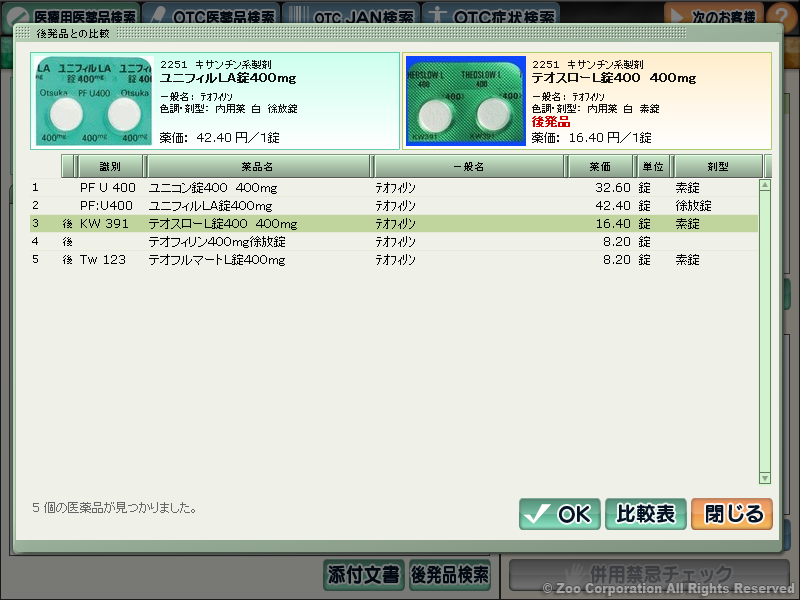Sort by 一般名 column header
This screenshot has width=800, height=600.
469,166
